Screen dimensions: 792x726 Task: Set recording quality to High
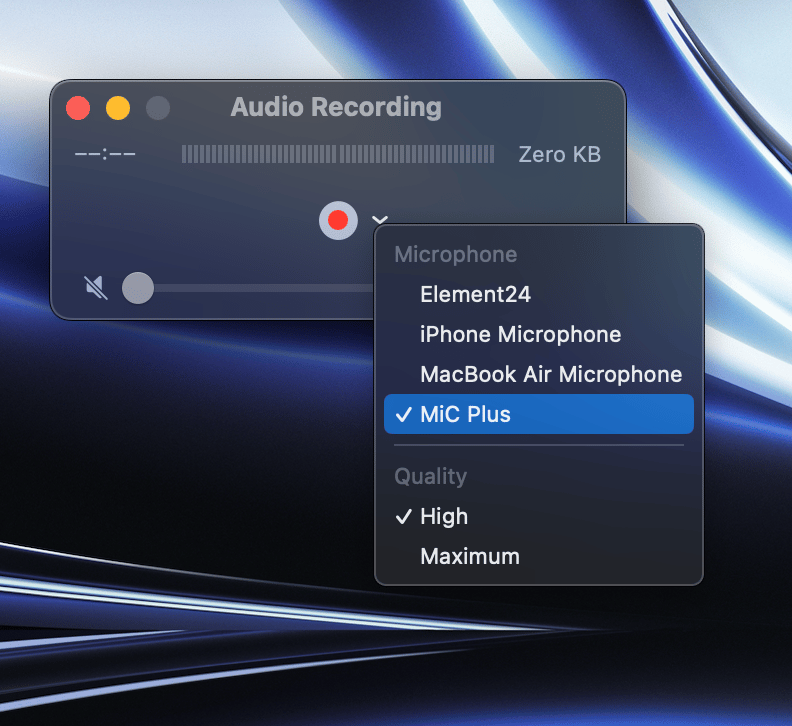tap(538, 516)
